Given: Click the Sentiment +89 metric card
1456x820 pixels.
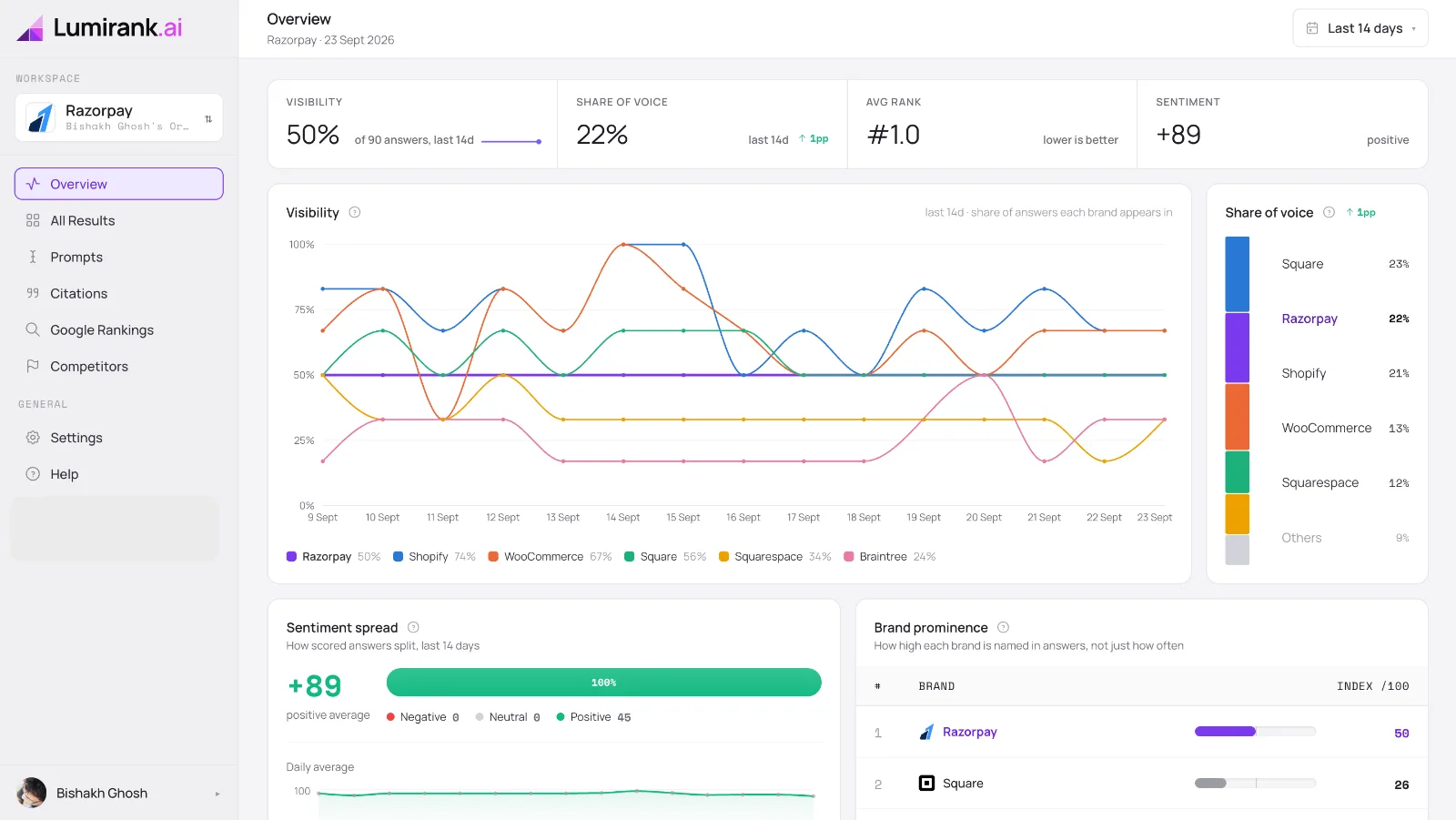Looking at the screenshot, I should point(1282,124).
